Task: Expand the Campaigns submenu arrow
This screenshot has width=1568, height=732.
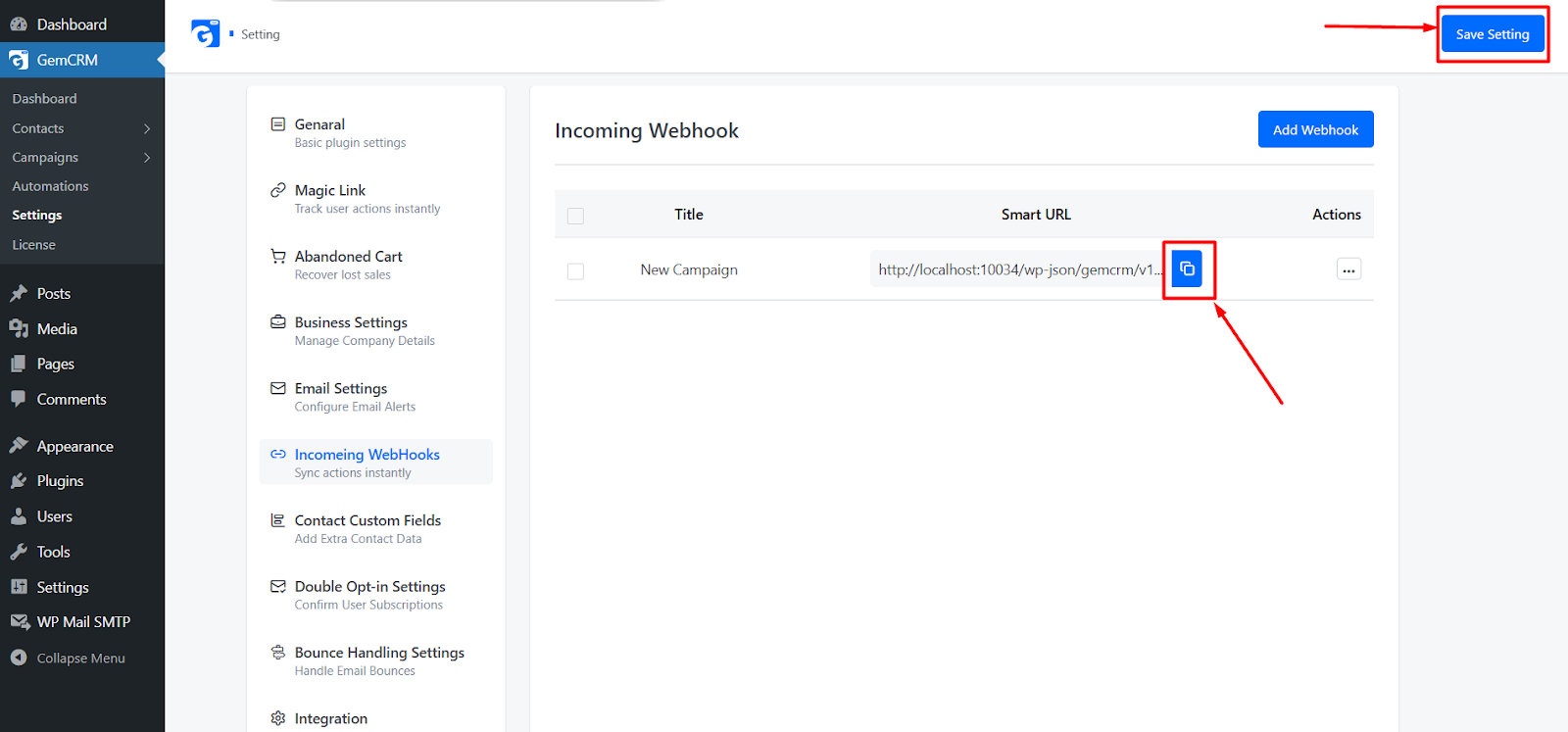Action: tap(147, 157)
